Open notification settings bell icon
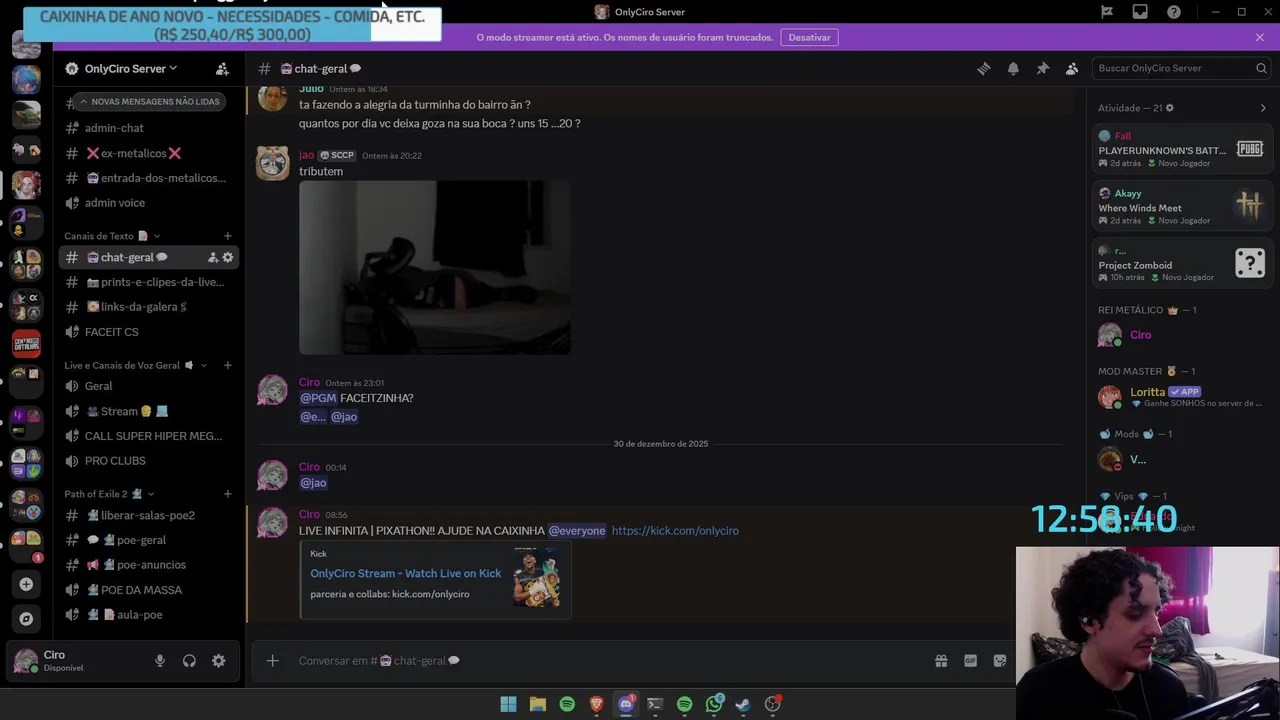 click(x=1013, y=68)
